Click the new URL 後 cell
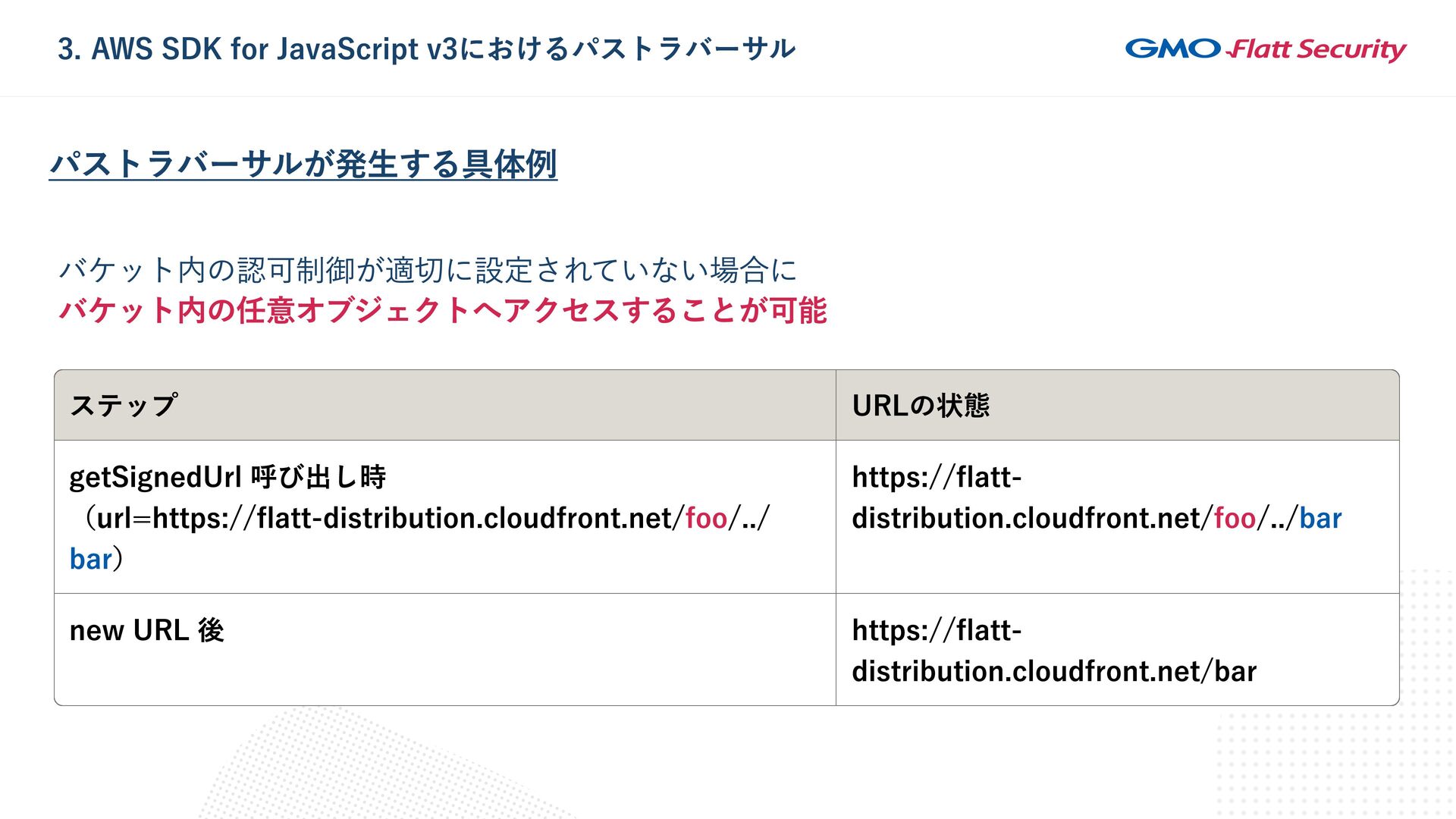1456x819 pixels. point(147,631)
